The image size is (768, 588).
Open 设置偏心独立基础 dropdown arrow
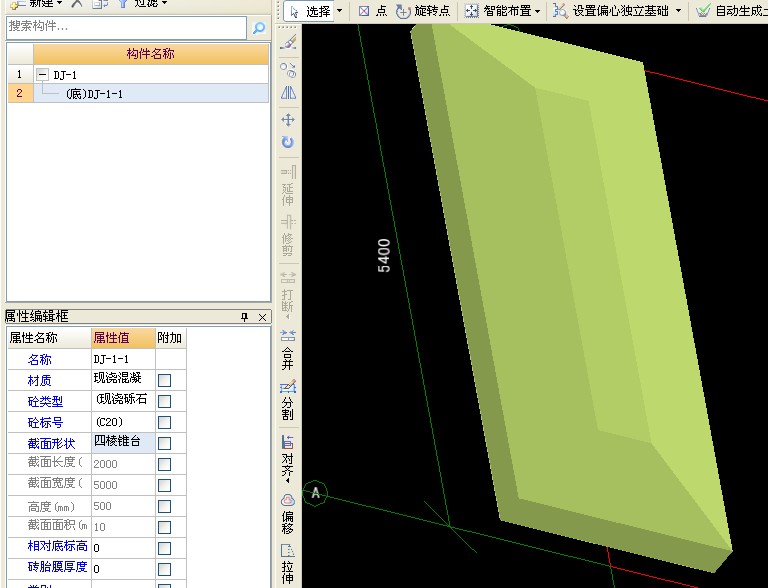[678, 11]
